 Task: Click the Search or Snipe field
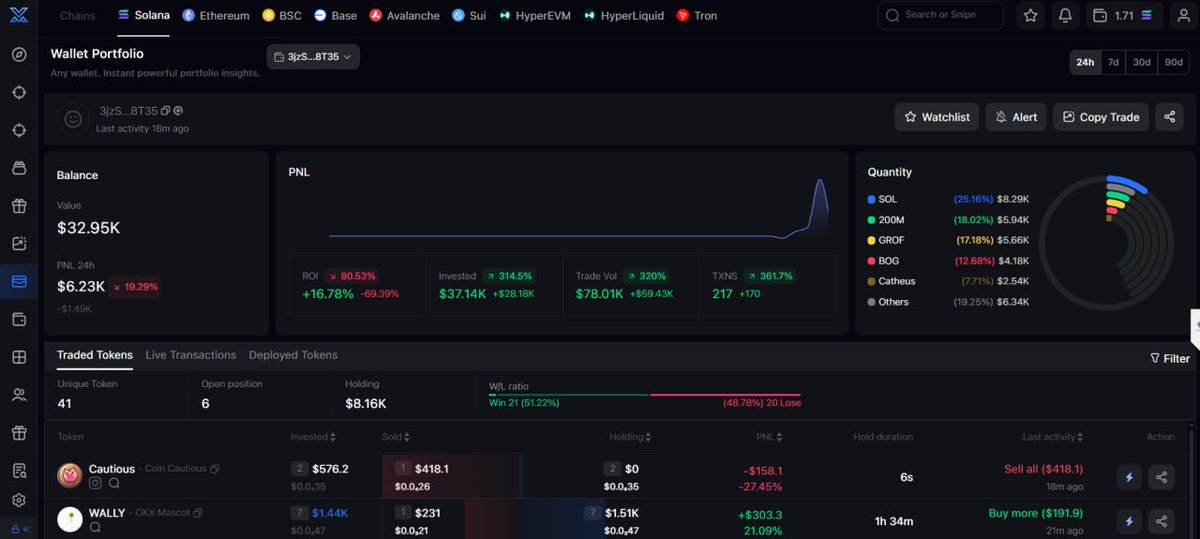coord(940,15)
